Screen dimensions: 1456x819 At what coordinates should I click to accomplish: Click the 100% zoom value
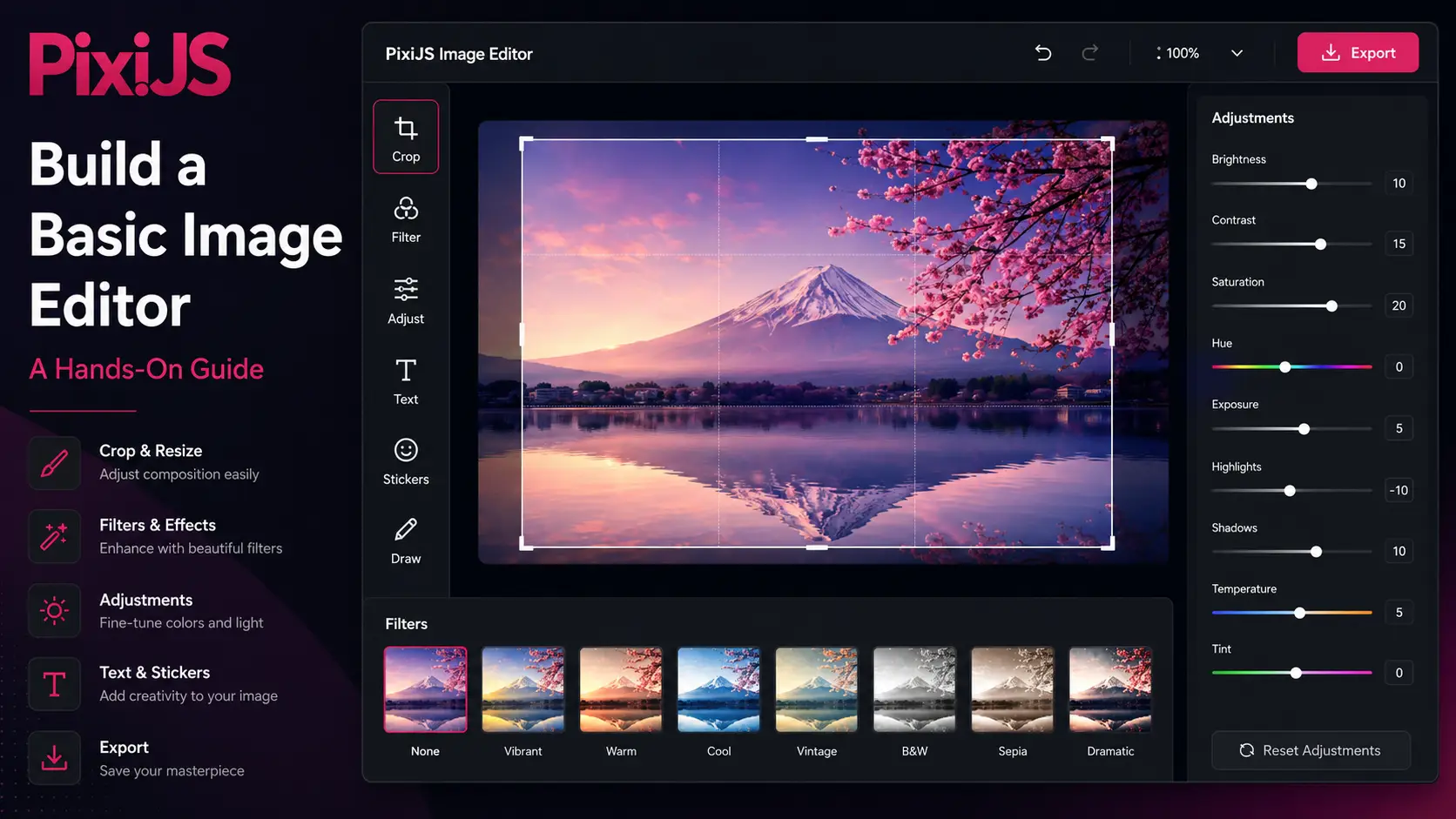[1183, 53]
